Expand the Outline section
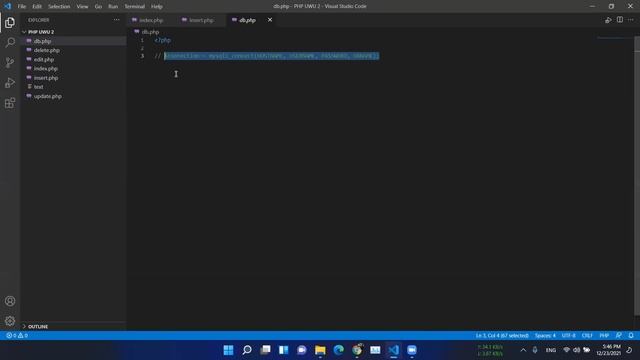 [38, 327]
